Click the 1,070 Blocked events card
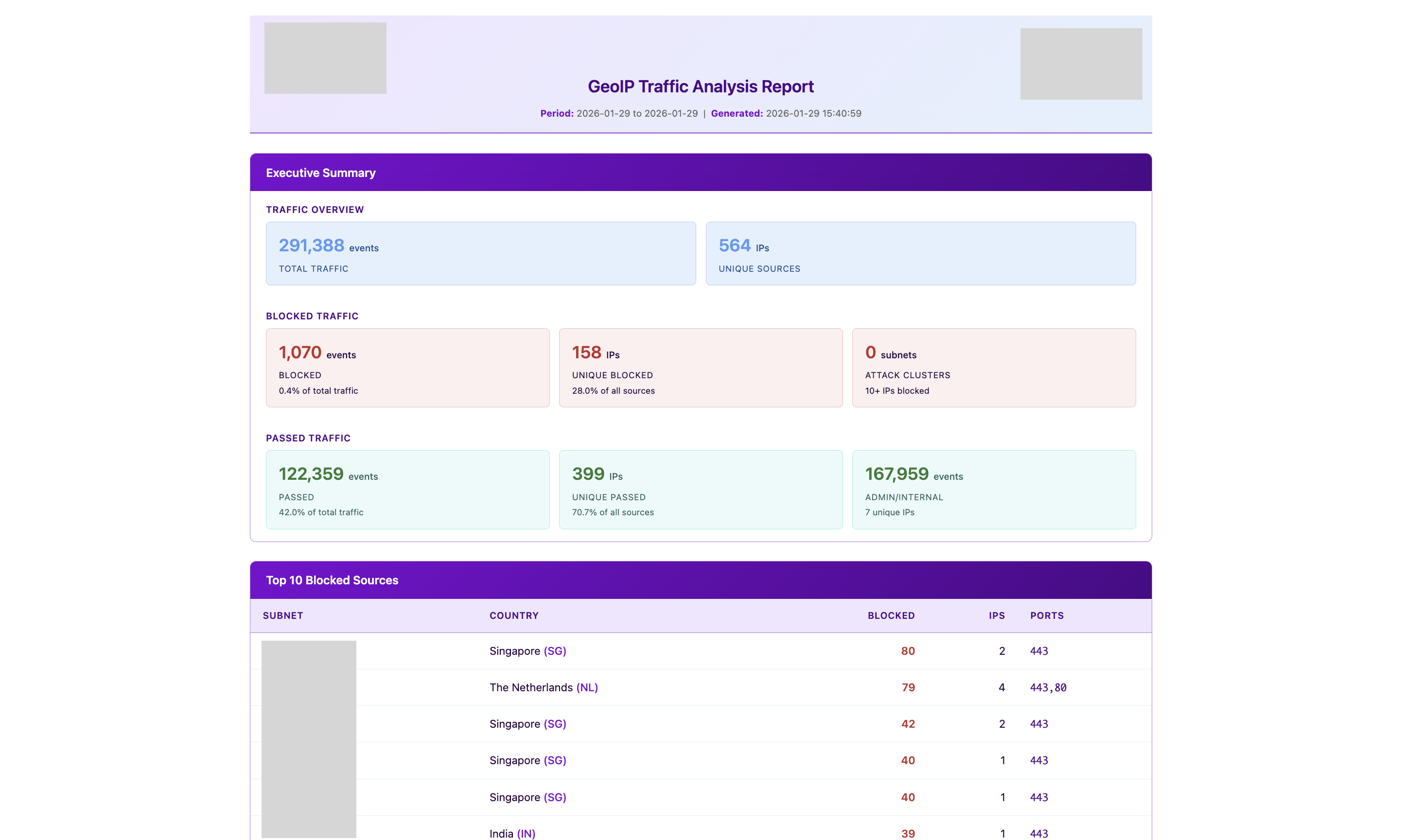Screen dimensions: 1406x840 pyautogui.click(x=407, y=368)
